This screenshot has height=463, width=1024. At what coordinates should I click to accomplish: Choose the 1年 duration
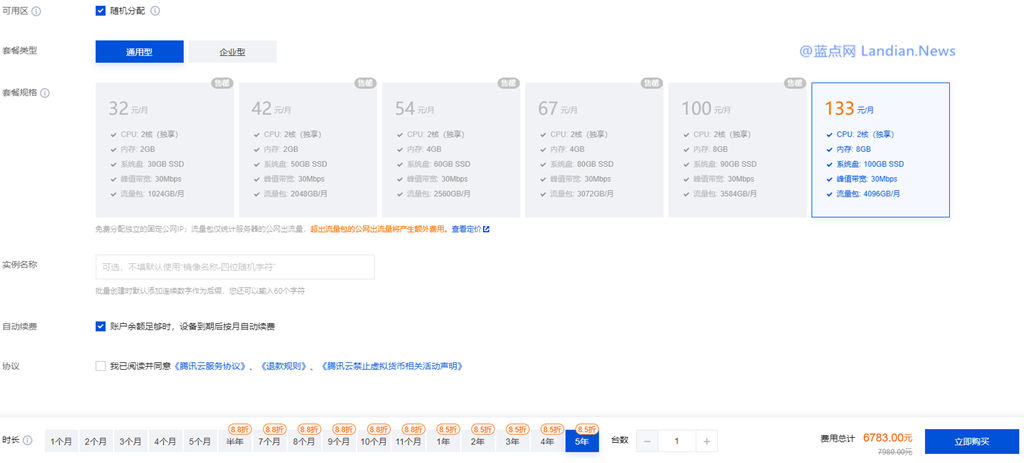[x=443, y=441]
